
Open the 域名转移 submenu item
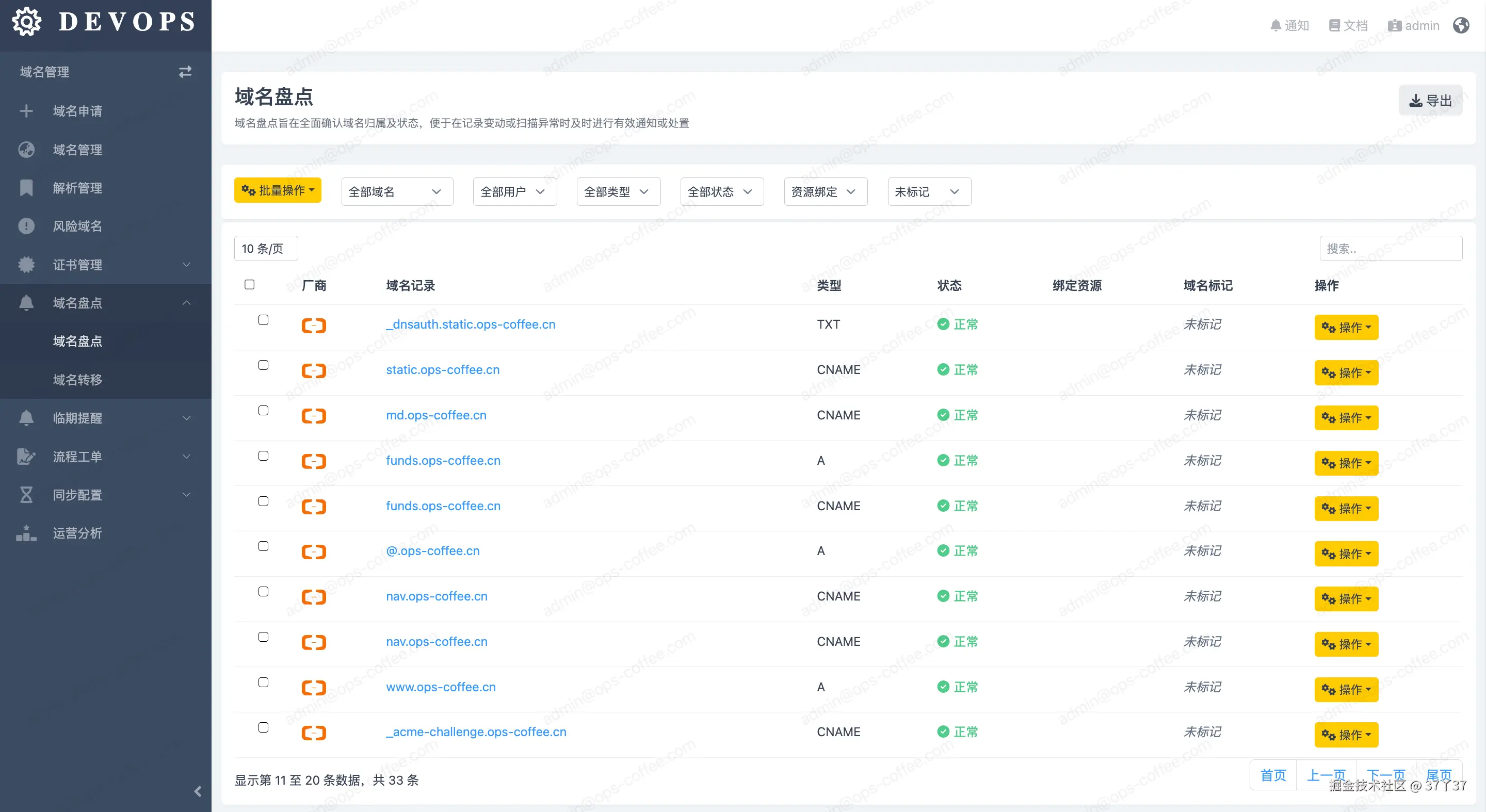(106, 380)
